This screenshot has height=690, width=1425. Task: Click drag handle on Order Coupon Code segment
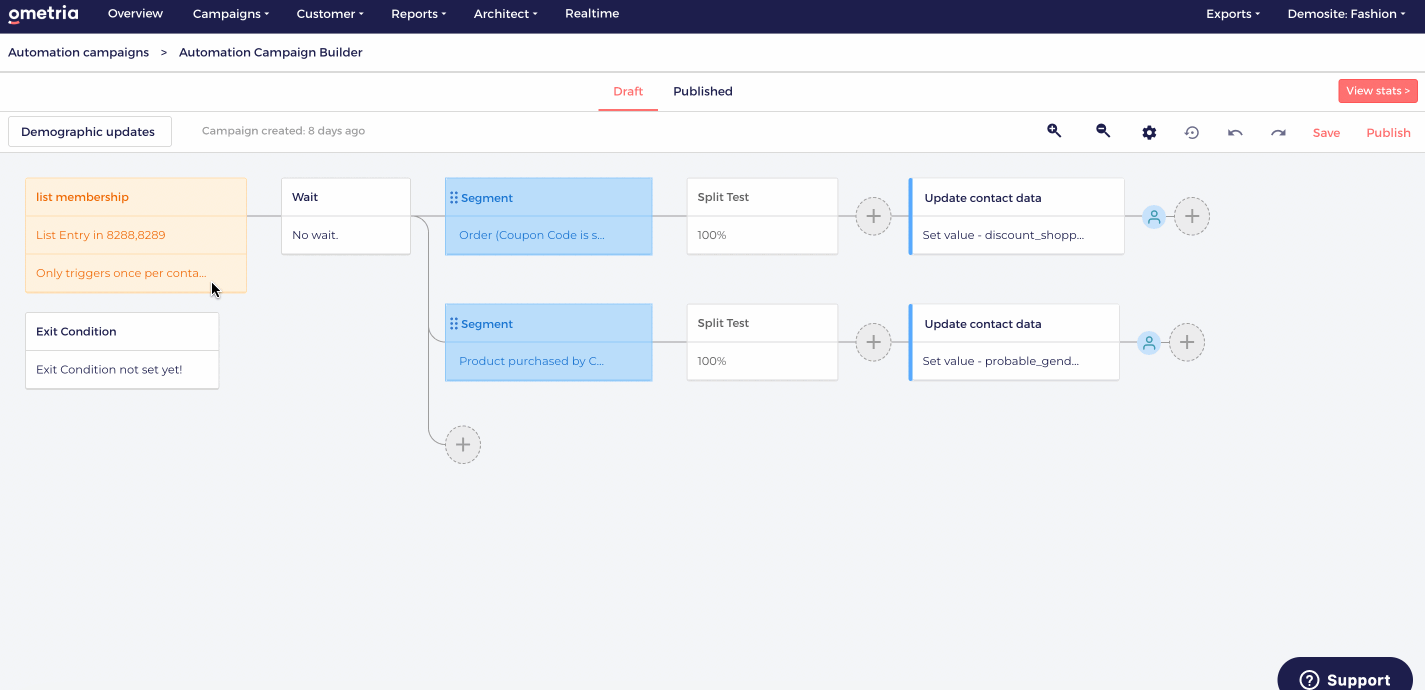pyautogui.click(x=454, y=198)
